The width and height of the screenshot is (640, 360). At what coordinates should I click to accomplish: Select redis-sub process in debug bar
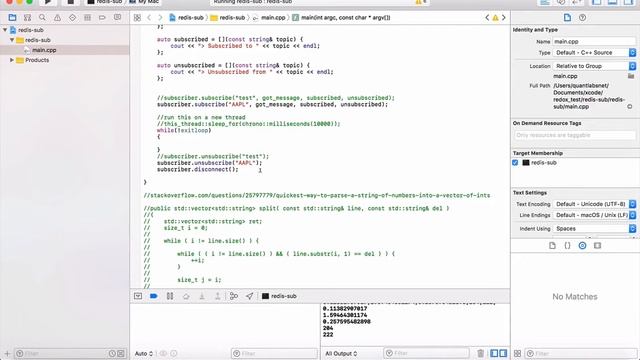pyautogui.click(x=279, y=296)
